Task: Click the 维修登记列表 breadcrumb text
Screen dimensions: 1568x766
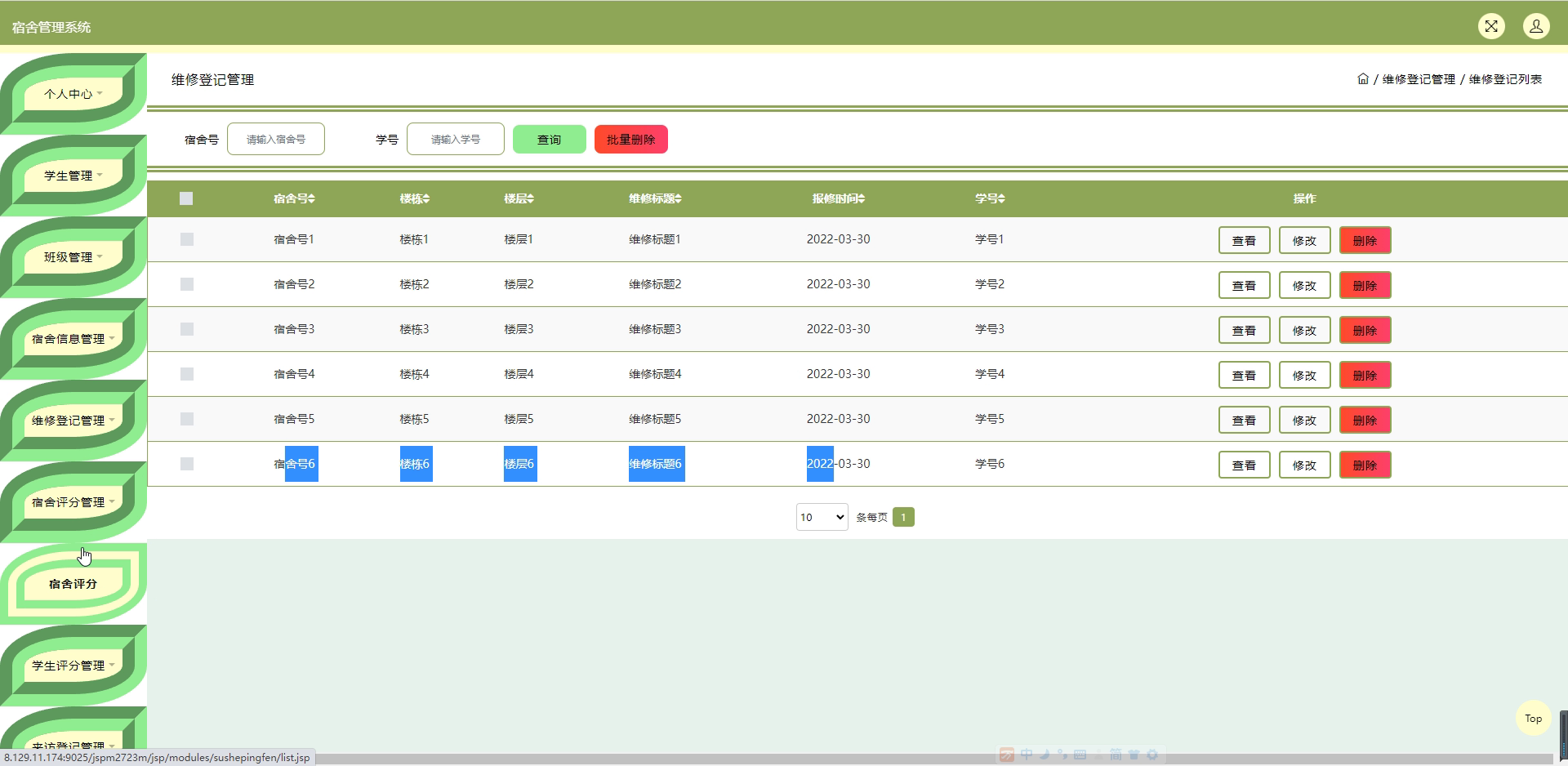Action: pyautogui.click(x=1505, y=79)
